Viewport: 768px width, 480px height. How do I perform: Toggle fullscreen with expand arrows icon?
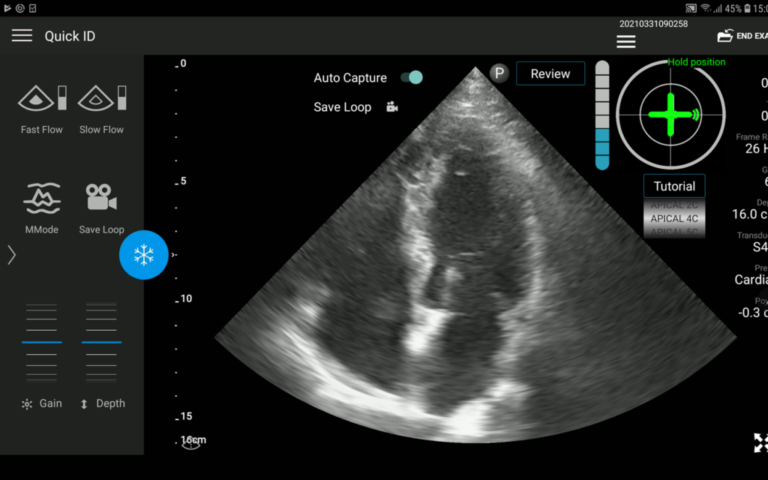click(x=761, y=443)
